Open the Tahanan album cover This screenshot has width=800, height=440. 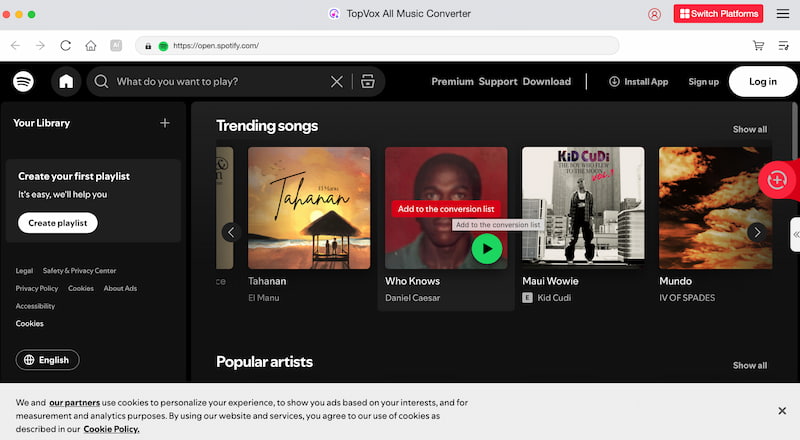click(309, 208)
